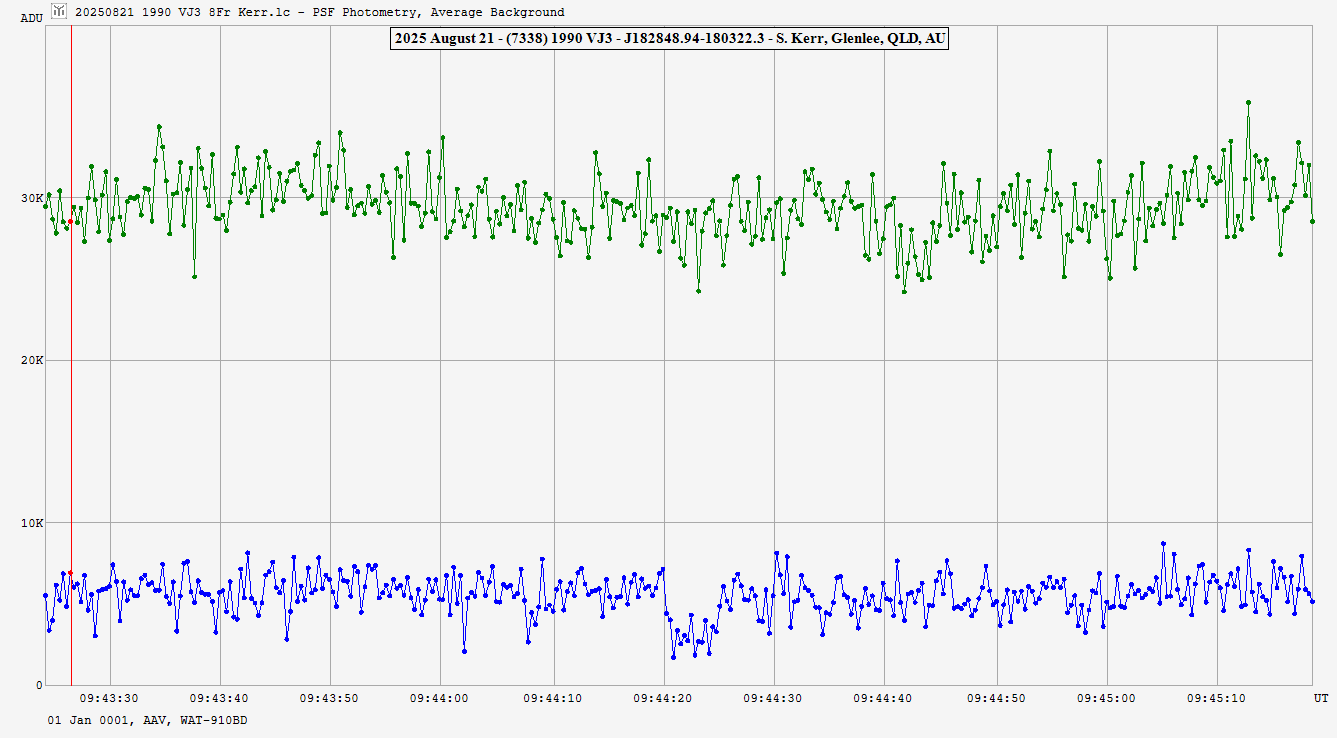Select the 09:44:30 time axis label
Screen dimensions: 1337x738
point(774,699)
